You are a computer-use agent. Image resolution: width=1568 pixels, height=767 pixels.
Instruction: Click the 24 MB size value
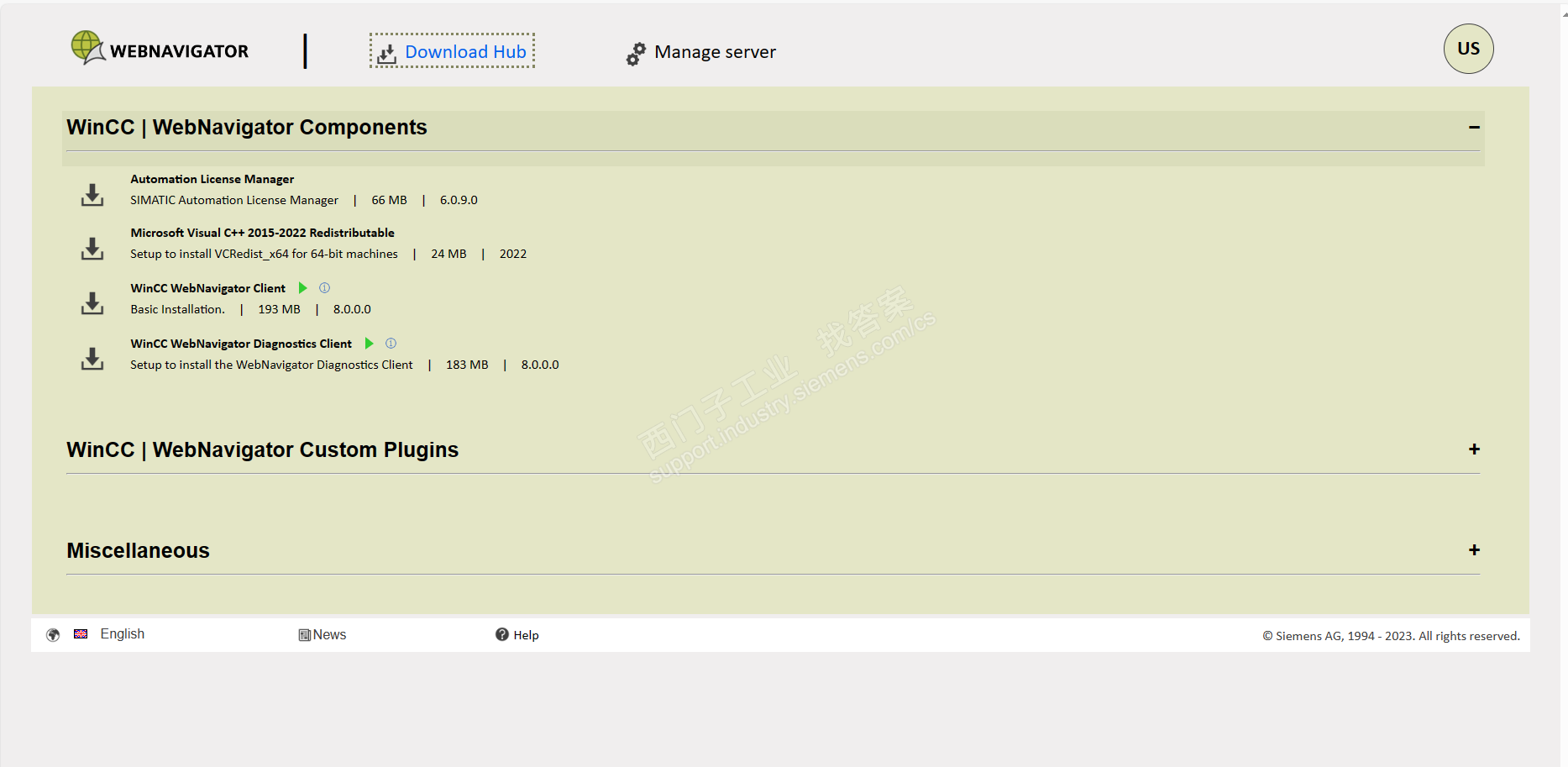coord(448,254)
